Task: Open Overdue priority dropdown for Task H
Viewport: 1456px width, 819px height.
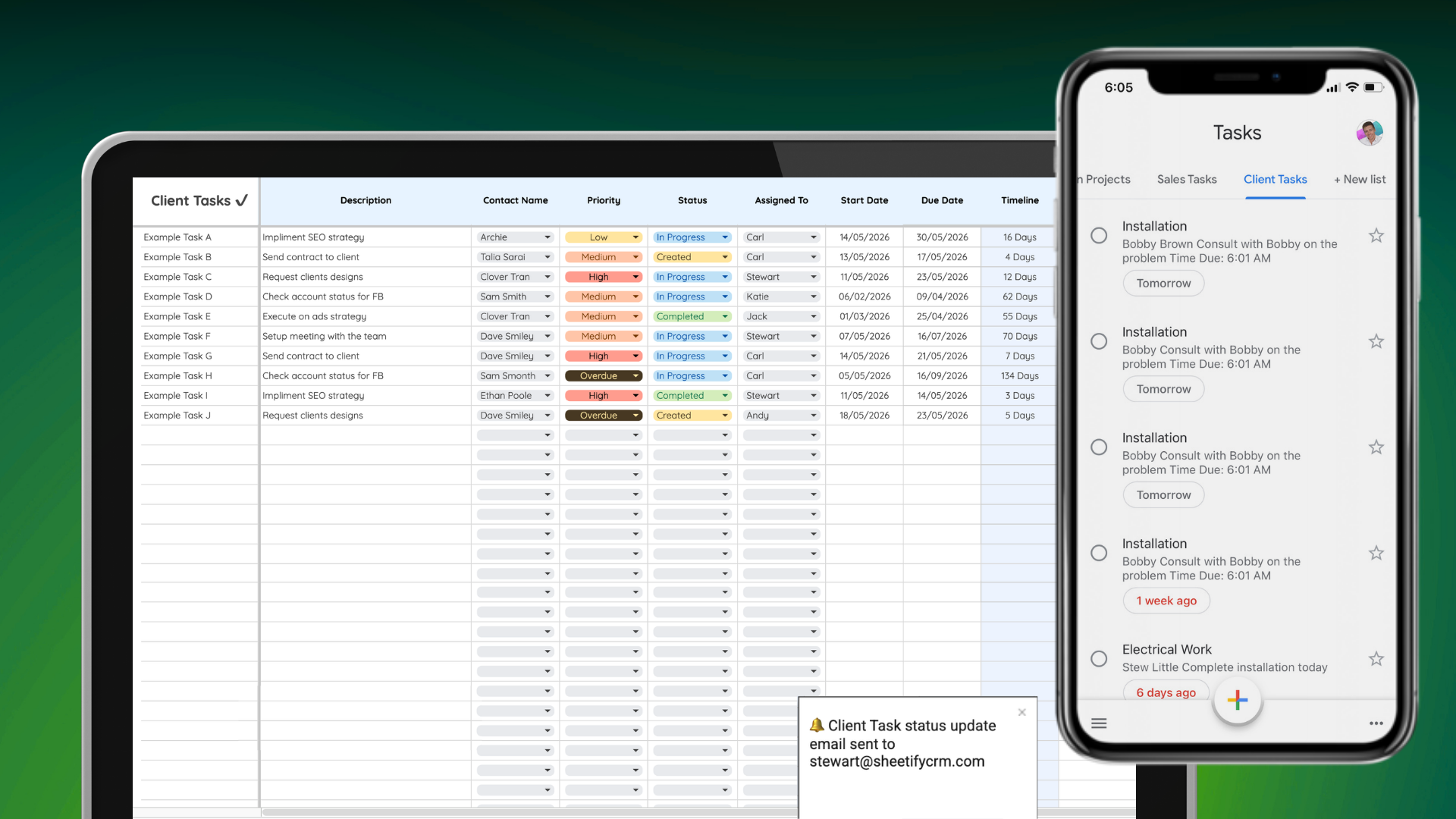Action: coord(604,376)
